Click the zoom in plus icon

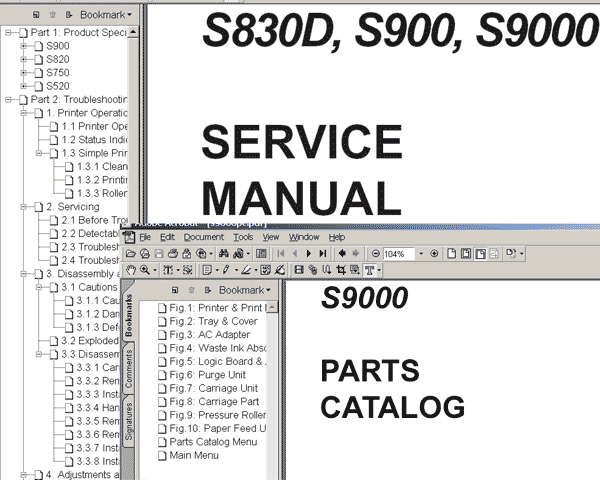click(x=434, y=253)
